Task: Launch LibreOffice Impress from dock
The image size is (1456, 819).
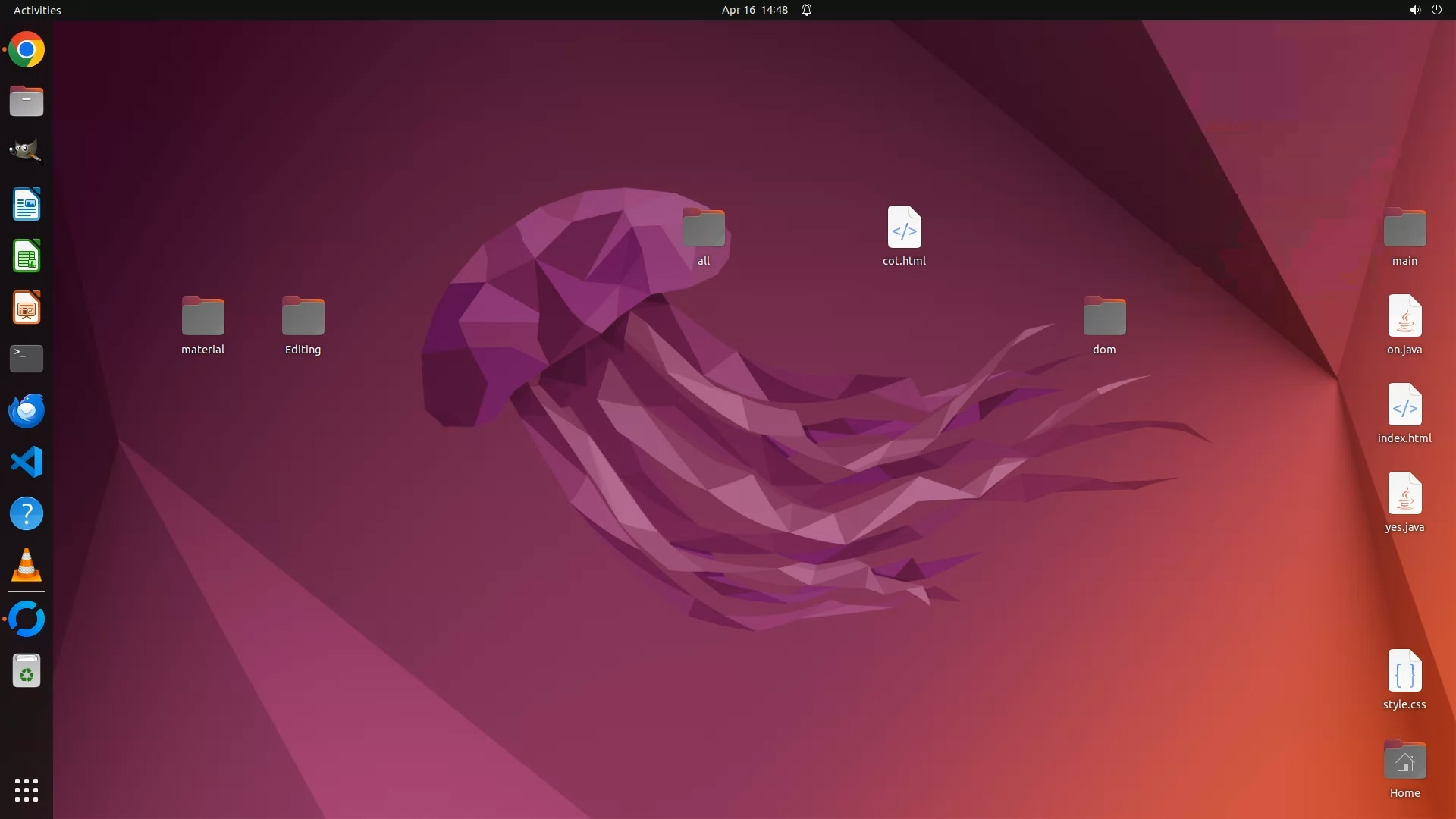Action: pyautogui.click(x=27, y=308)
